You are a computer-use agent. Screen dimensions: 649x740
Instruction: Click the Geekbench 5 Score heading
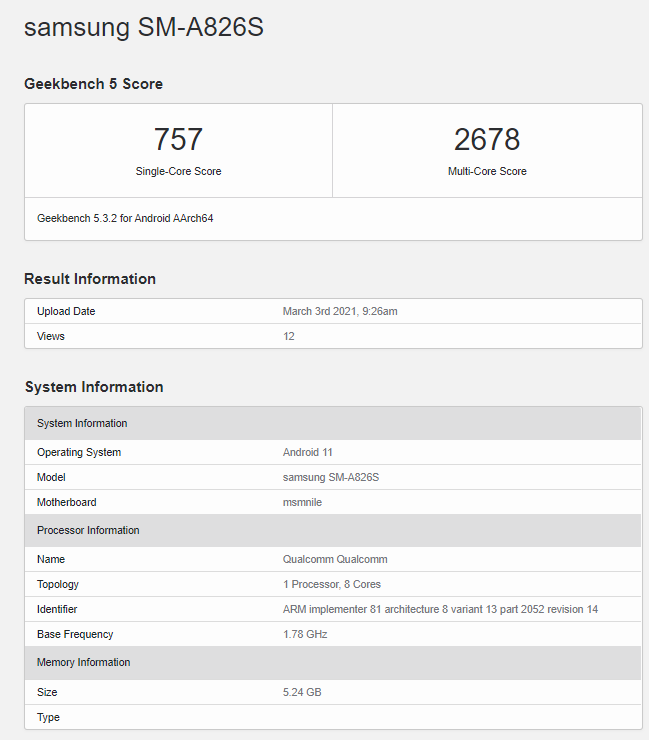(x=93, y=84)
